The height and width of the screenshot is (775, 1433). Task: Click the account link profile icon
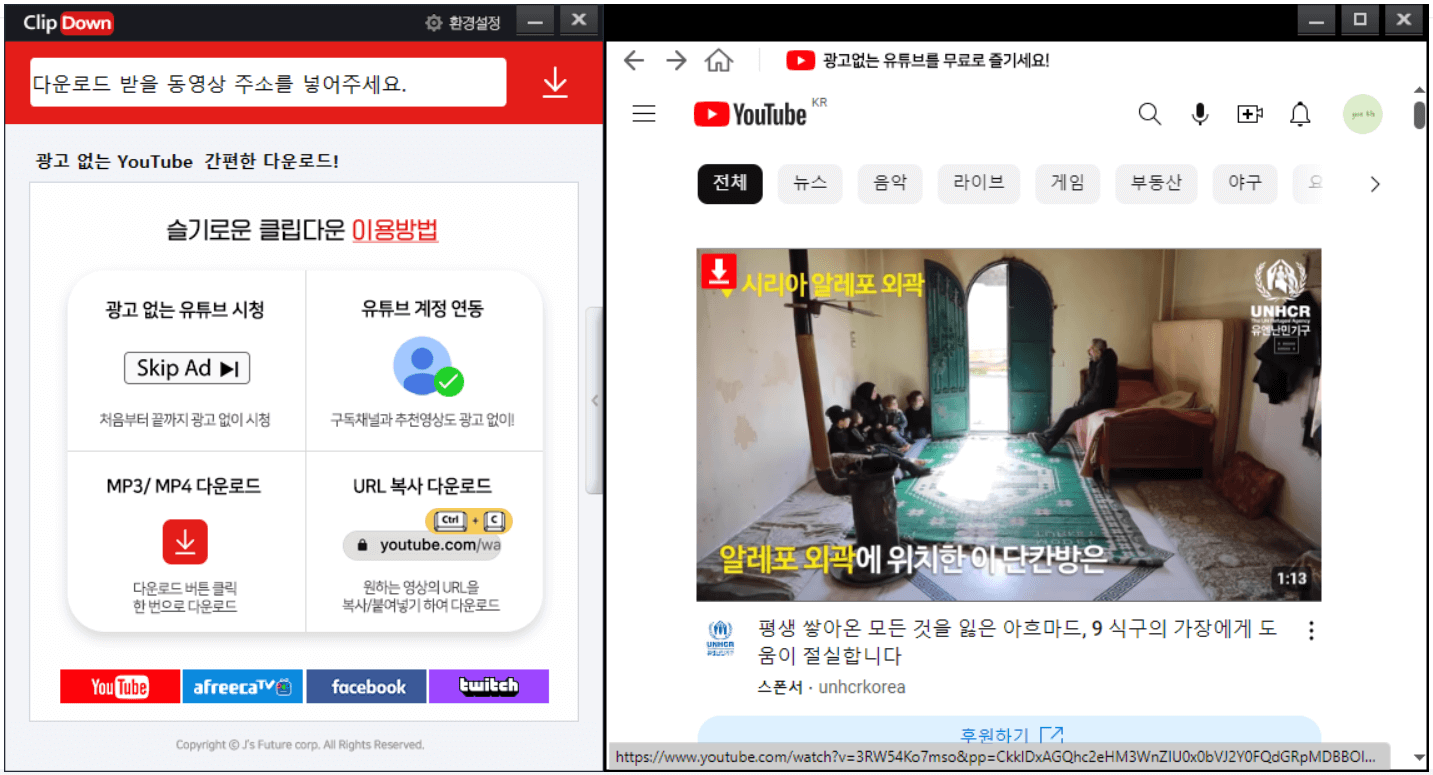[x=427, y=366]
